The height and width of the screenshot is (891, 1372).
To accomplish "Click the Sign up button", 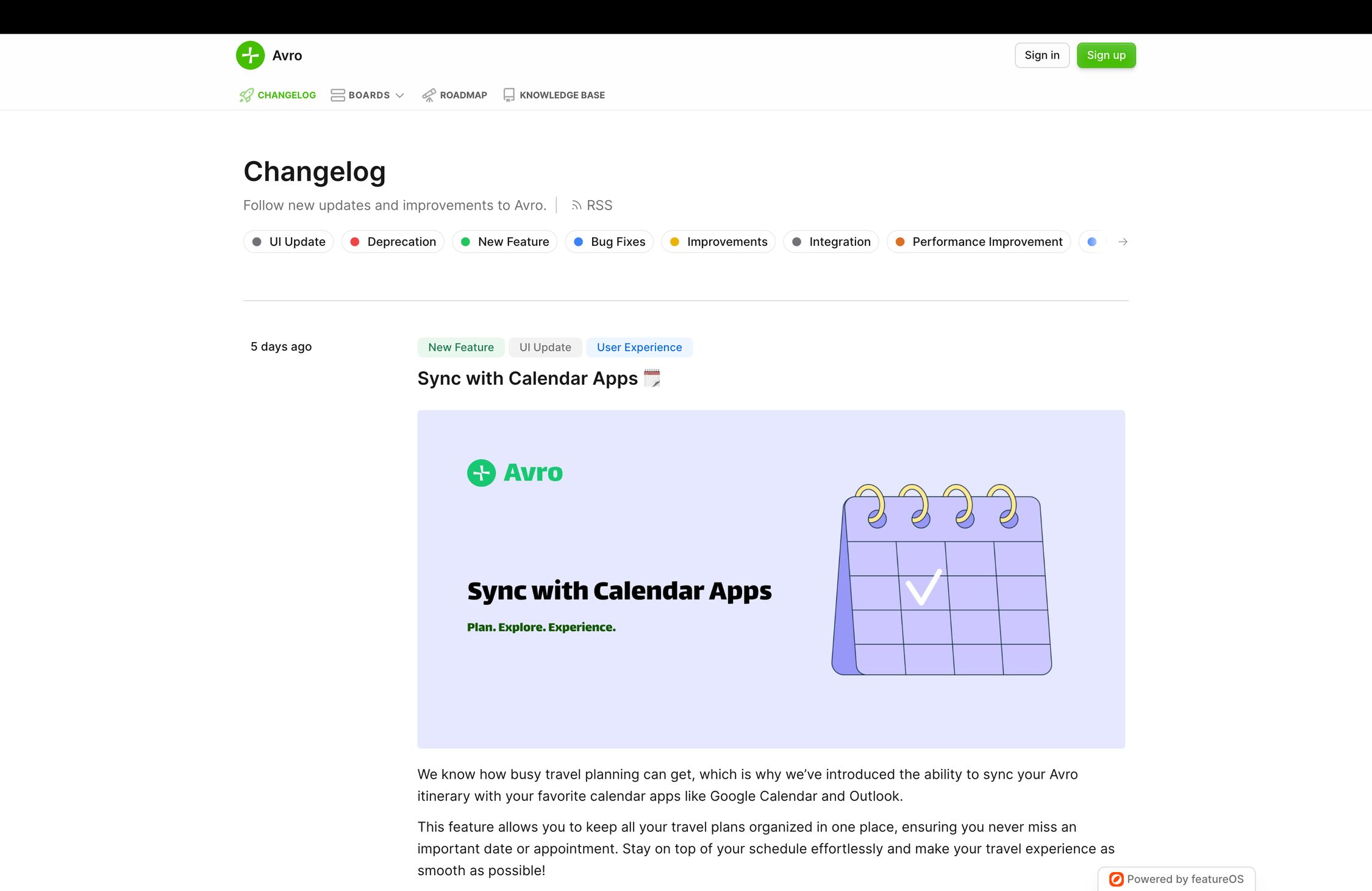I will [1105, 55].
